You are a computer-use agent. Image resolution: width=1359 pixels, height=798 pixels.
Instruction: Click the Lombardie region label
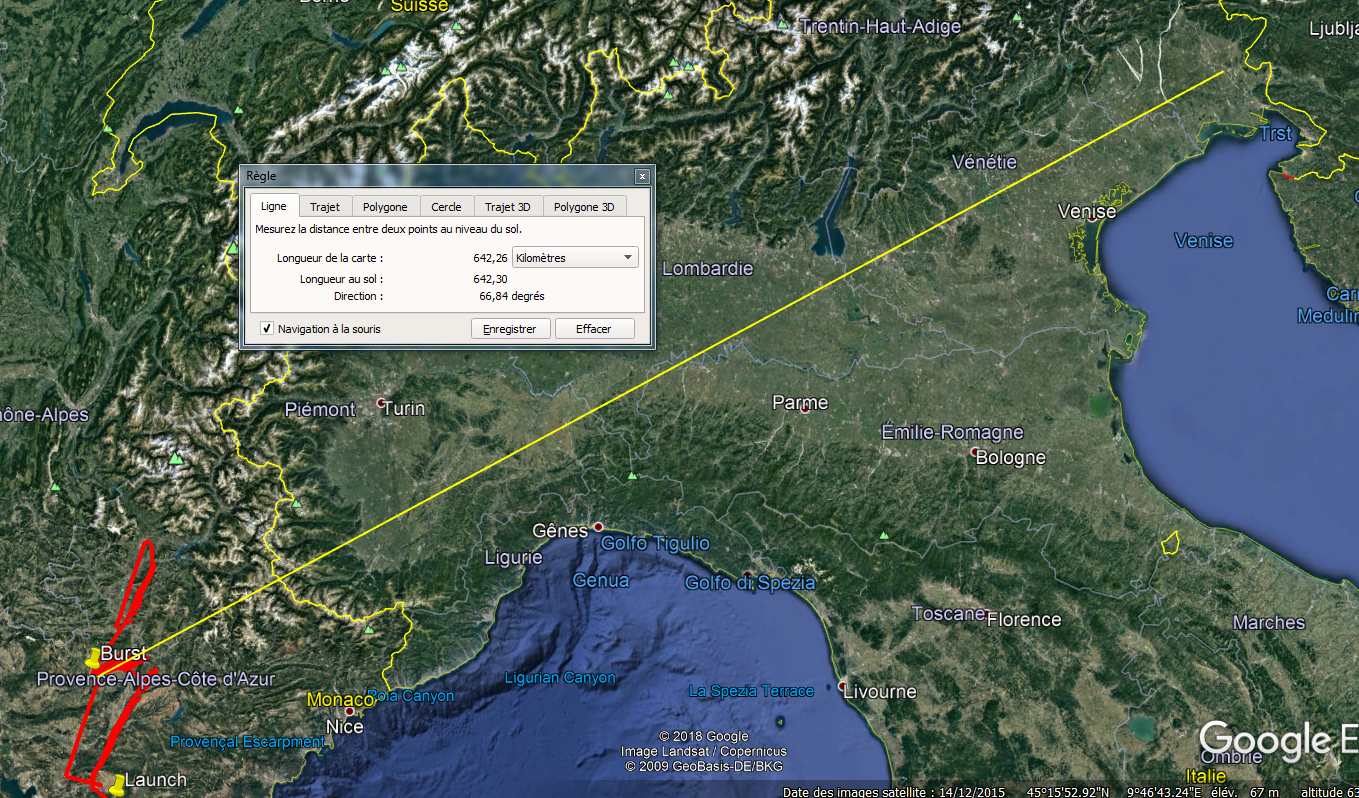point(708,269)
